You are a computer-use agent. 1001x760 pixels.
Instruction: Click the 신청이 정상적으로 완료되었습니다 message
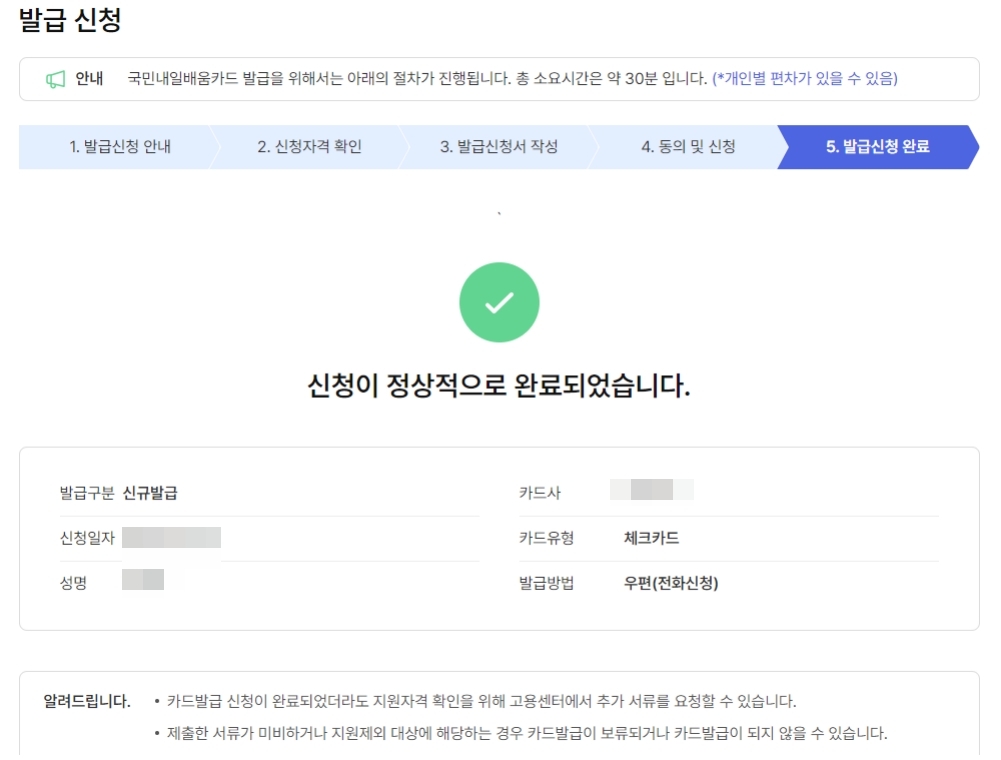(499, 383)
